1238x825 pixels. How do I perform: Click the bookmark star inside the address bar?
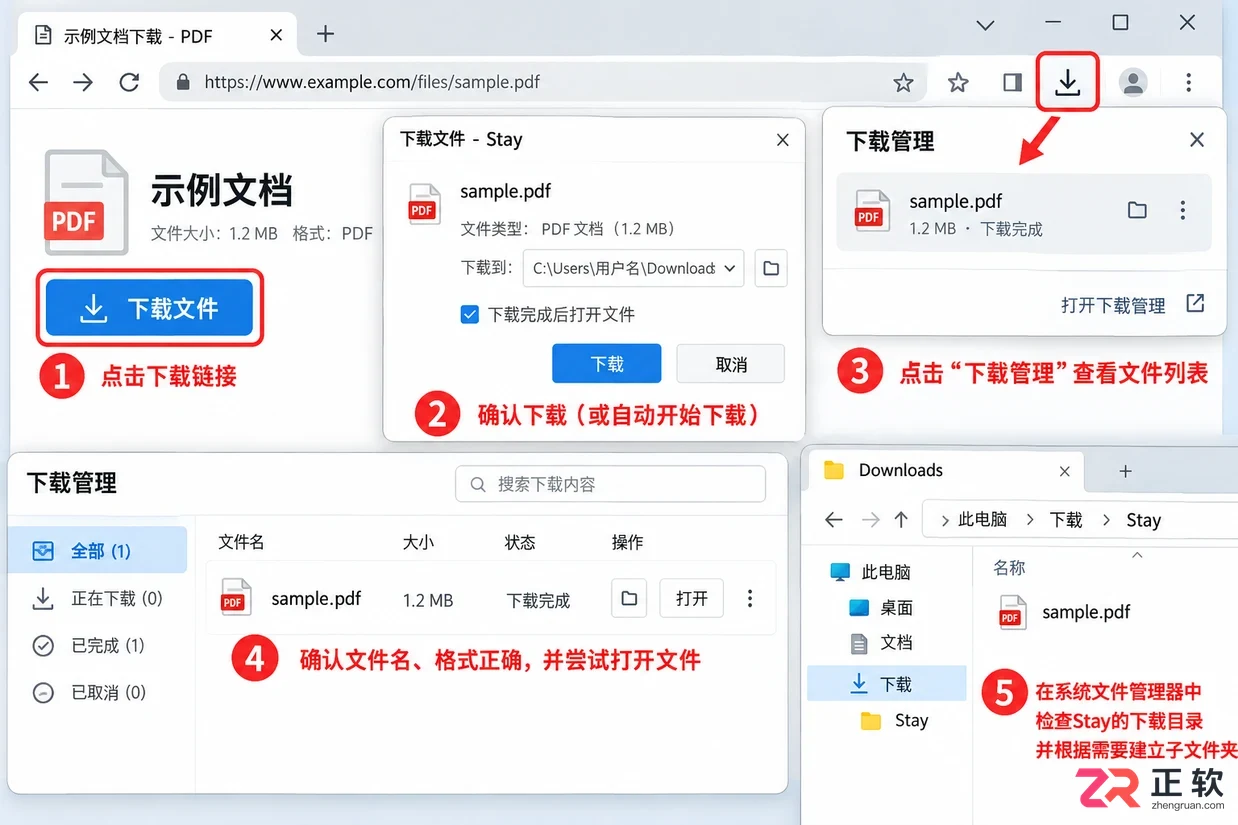pos(903,83)
